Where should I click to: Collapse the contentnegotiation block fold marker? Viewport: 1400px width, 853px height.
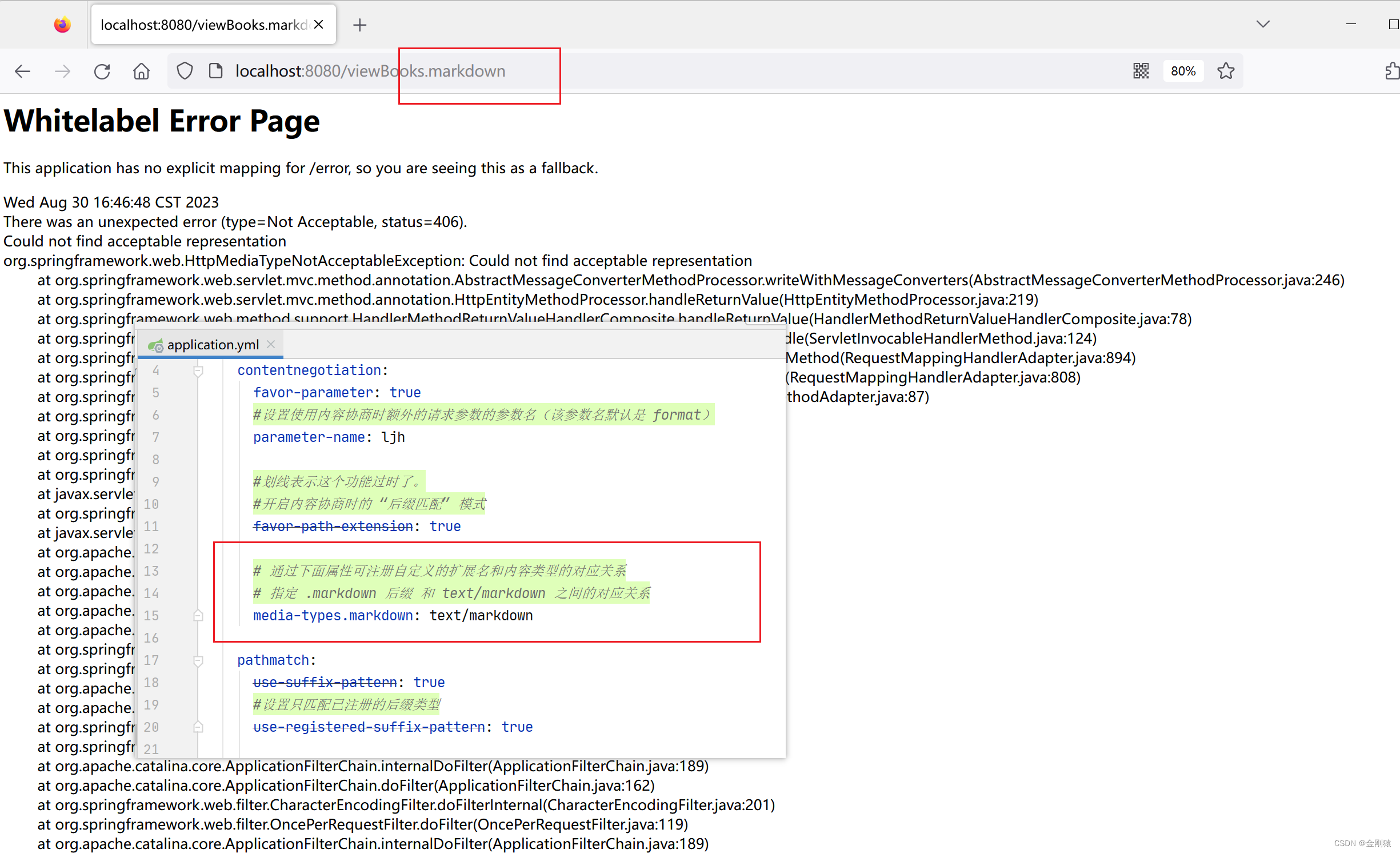(x=198, y=371)
